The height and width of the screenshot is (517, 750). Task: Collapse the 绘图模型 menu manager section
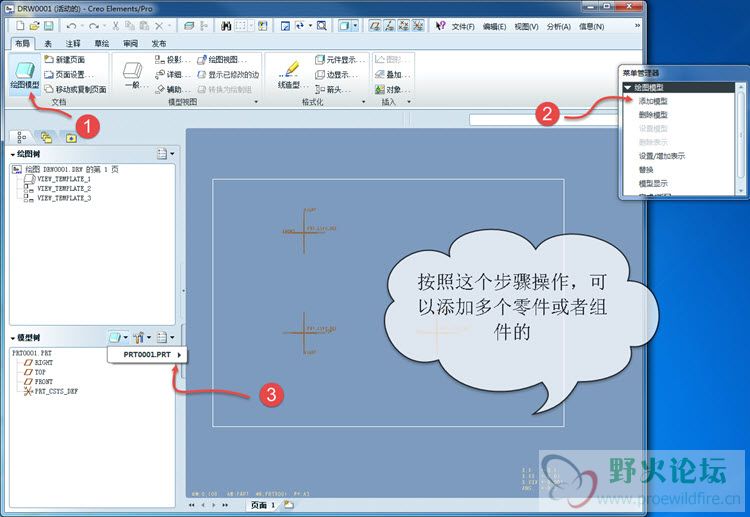628,88
